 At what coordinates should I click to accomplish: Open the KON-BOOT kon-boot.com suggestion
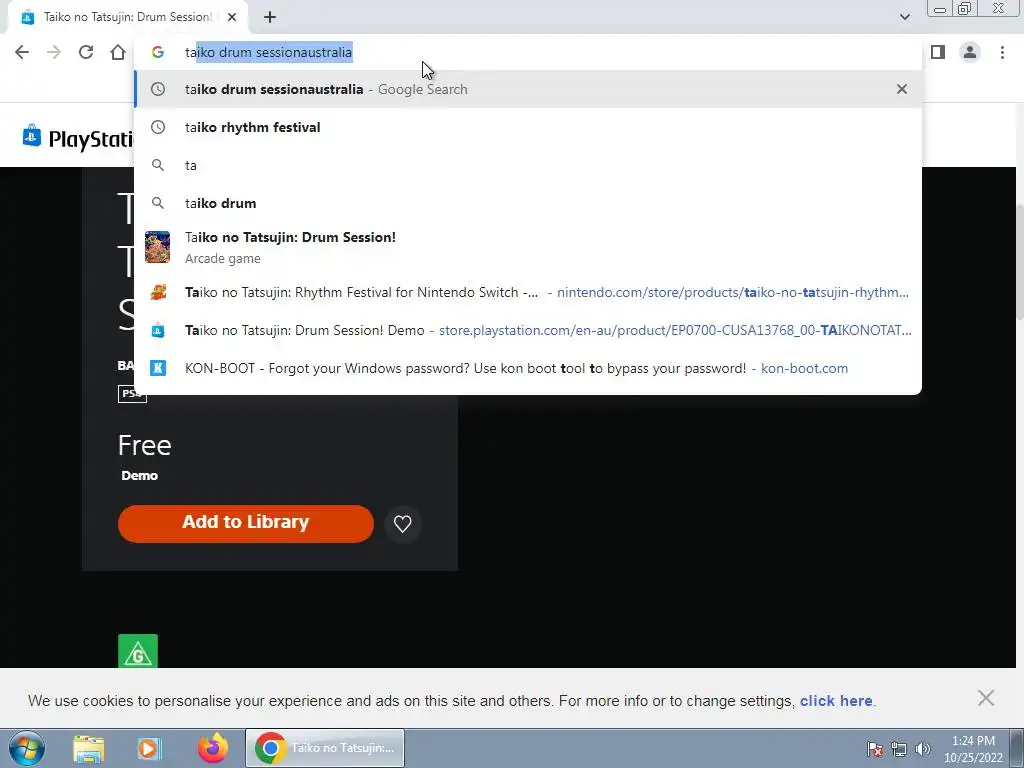528,368
